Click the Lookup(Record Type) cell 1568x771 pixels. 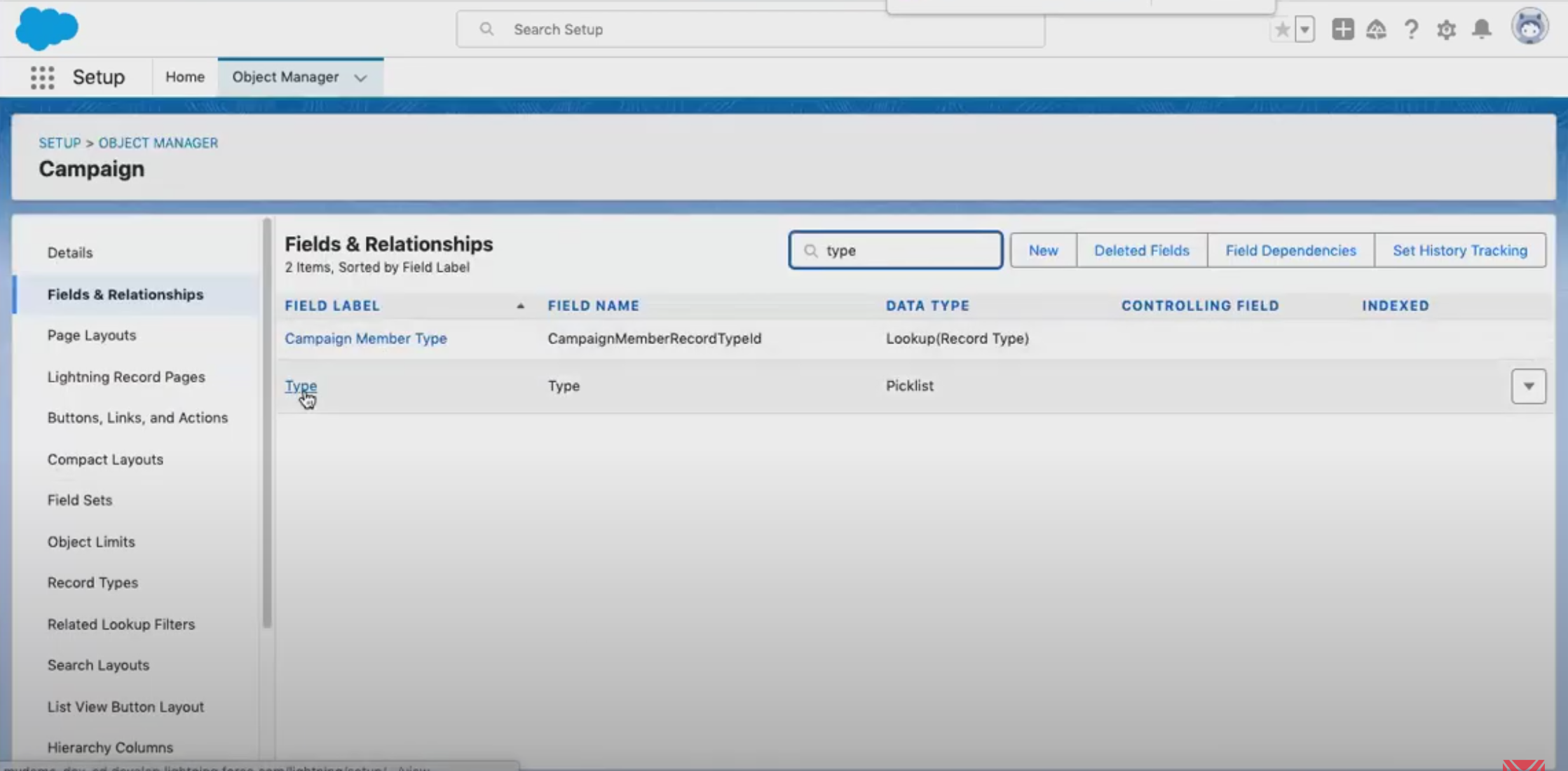point(957,339)
